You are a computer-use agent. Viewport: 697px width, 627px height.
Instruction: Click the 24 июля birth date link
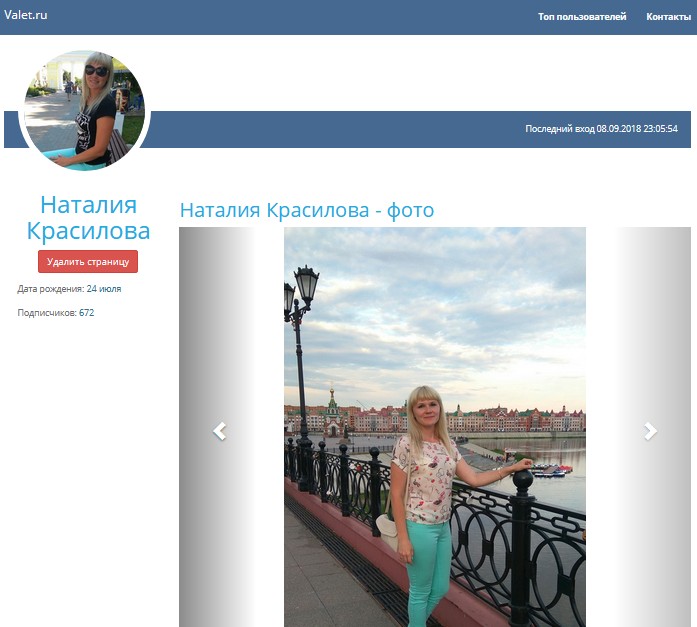(x=104, y=289)
